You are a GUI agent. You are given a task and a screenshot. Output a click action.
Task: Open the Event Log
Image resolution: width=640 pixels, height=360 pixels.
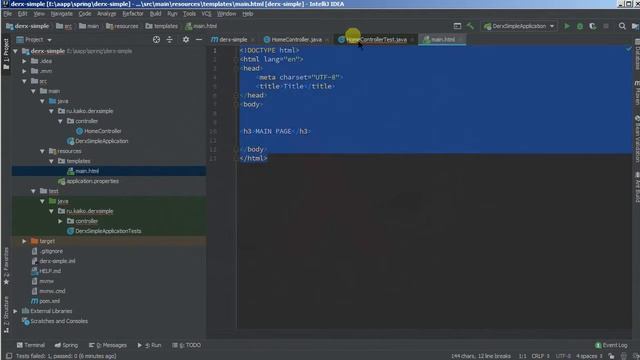point(611,345)
